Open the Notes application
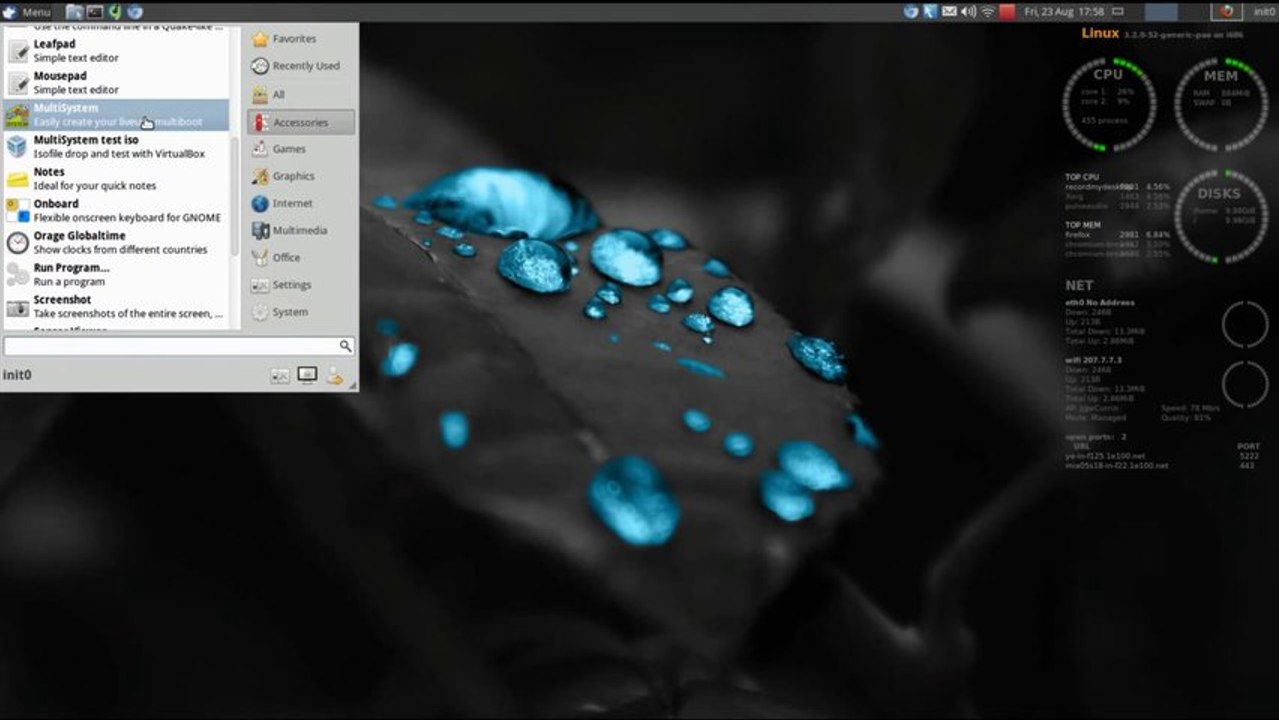1279x720 pixels. [x=116, y=179]
